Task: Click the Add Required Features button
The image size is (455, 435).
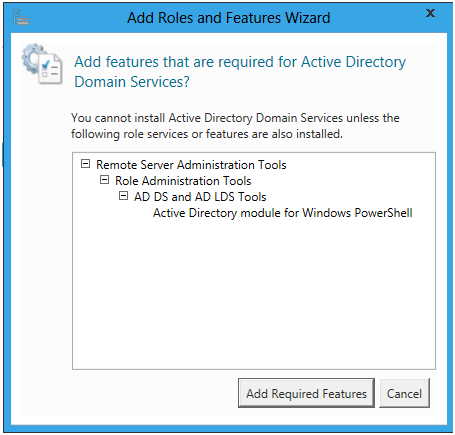Action: (306, 393)
